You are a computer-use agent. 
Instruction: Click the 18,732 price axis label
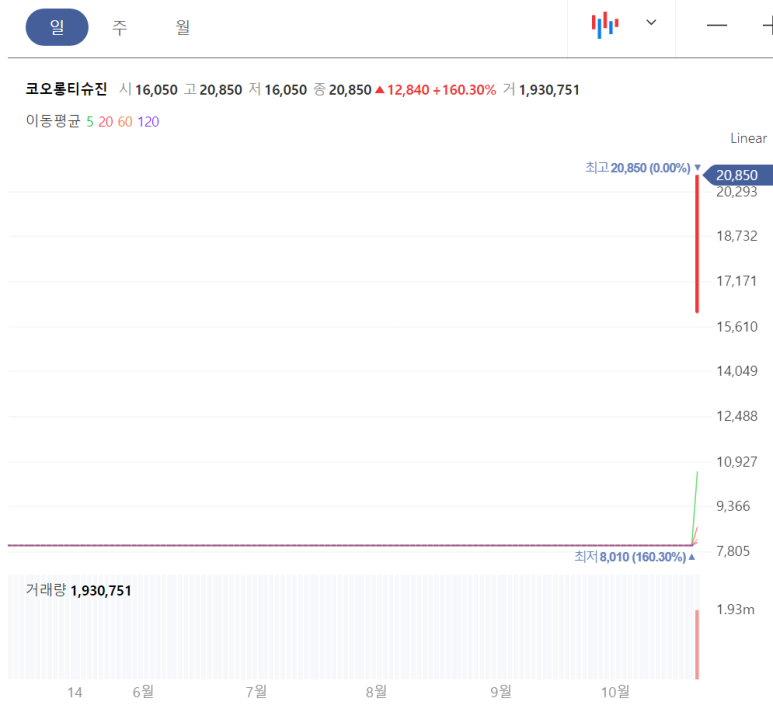point(737,236)
